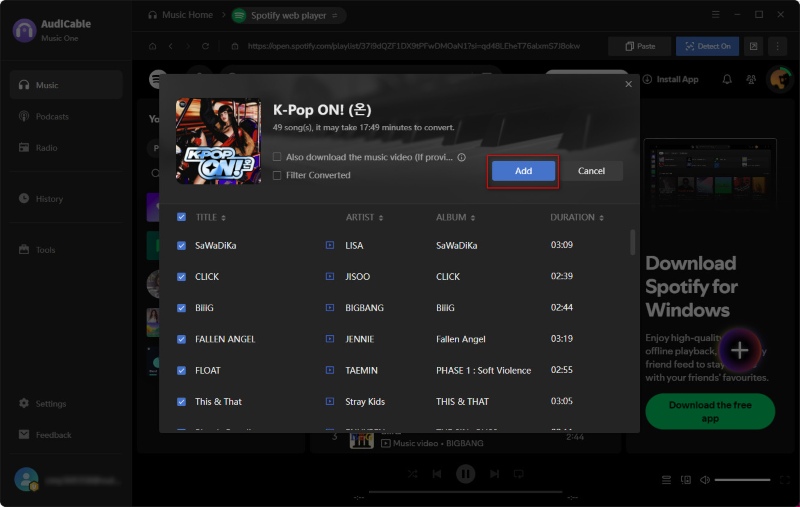Screen dimensions: 800x507
Task: Go back with the back arrow
Action: [x=170, y=46]
